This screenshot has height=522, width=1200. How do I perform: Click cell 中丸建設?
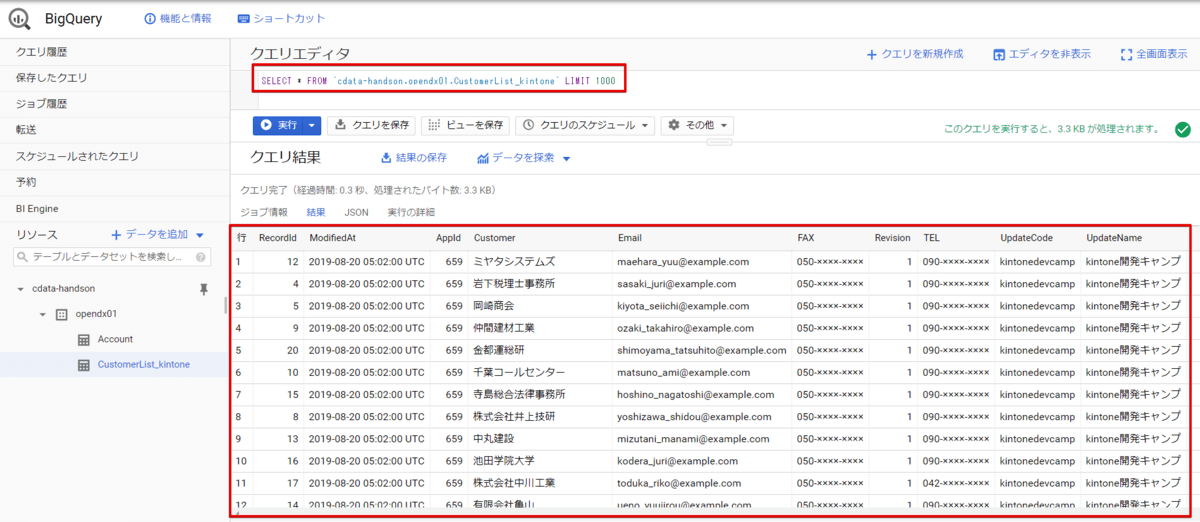[494, 439]
